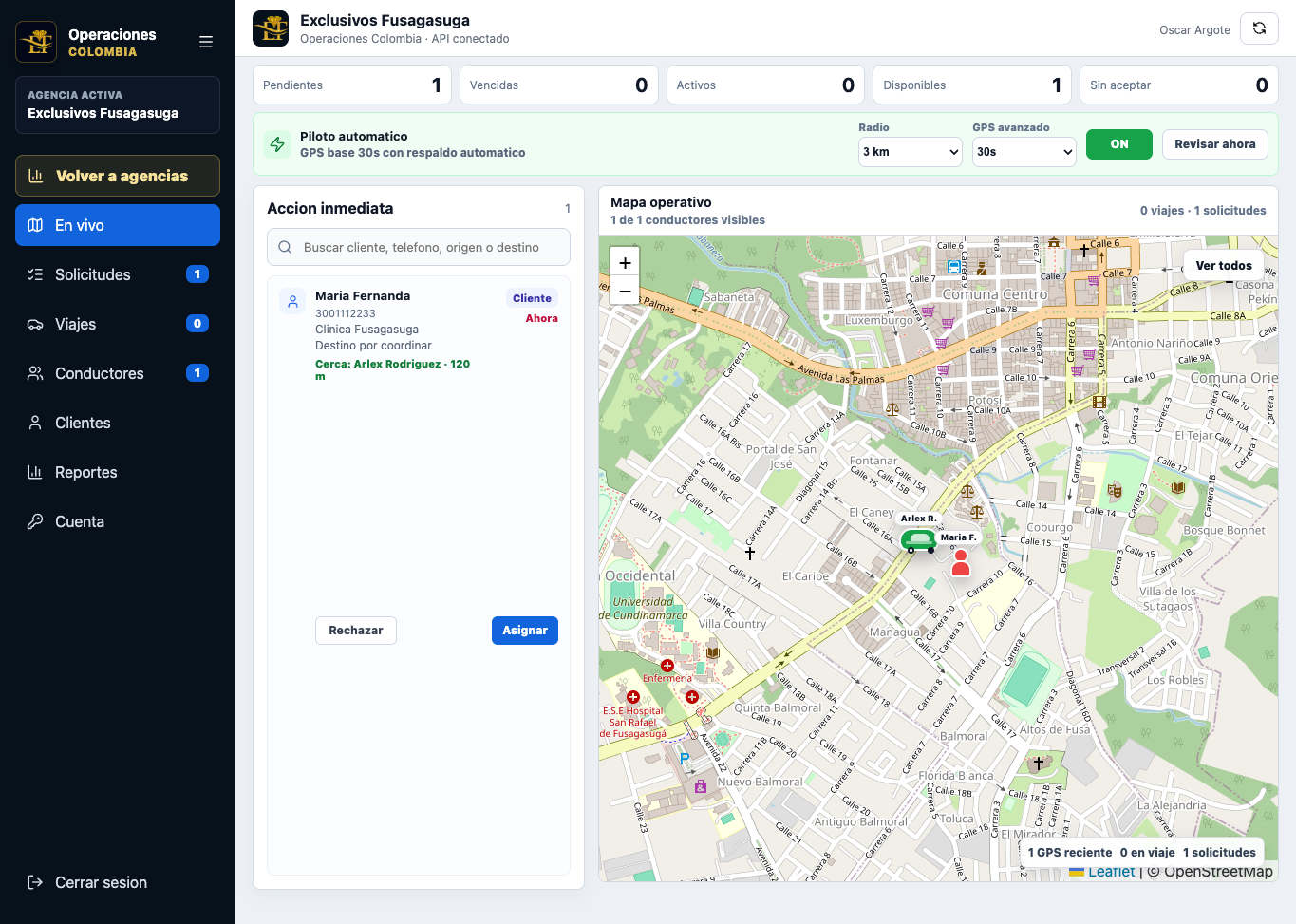Screen dimensions: 1296x924
Task: Click the red Ahora time label
Action: click(542, 319)
